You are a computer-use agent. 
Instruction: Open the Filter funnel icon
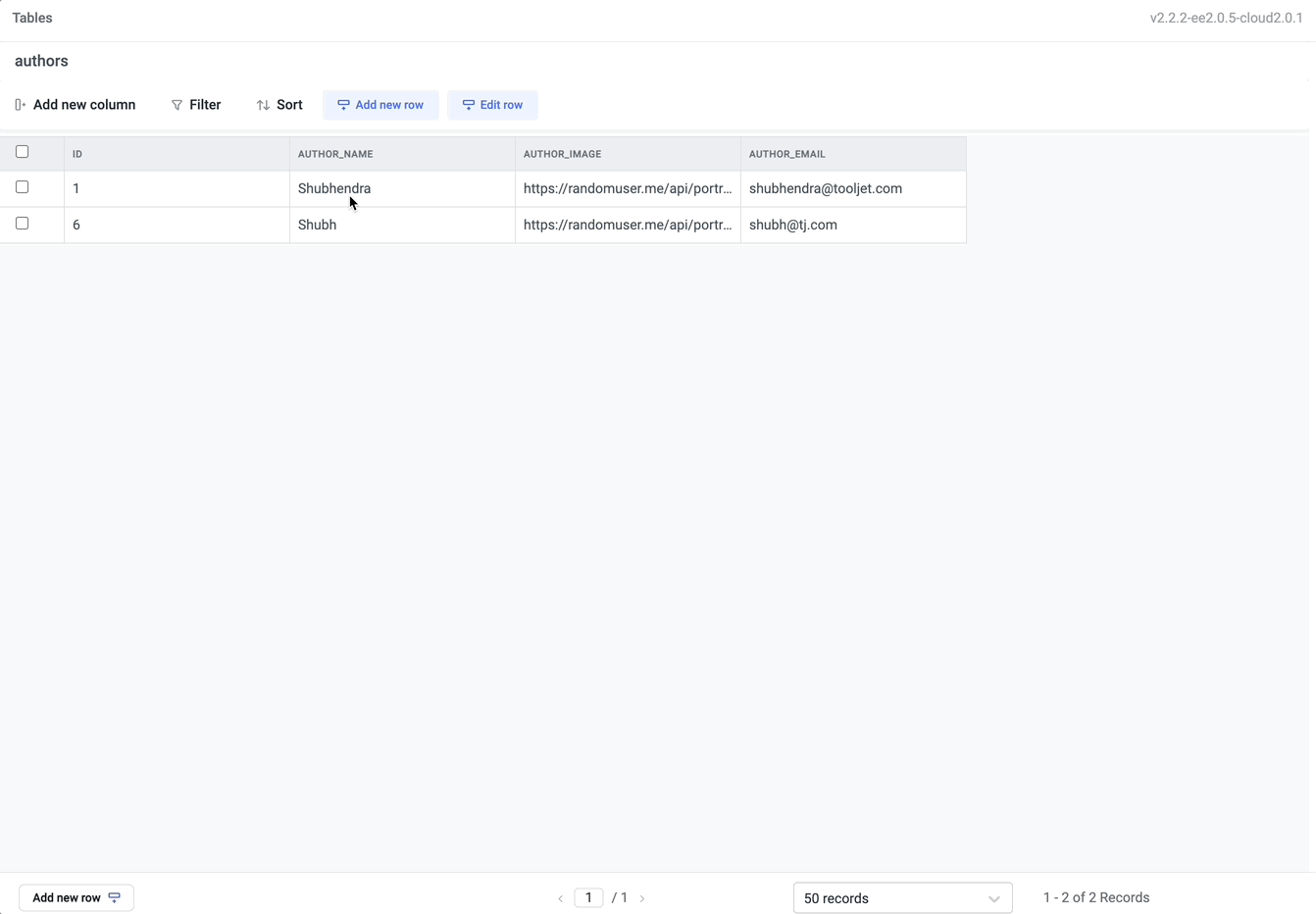(177, 105)
